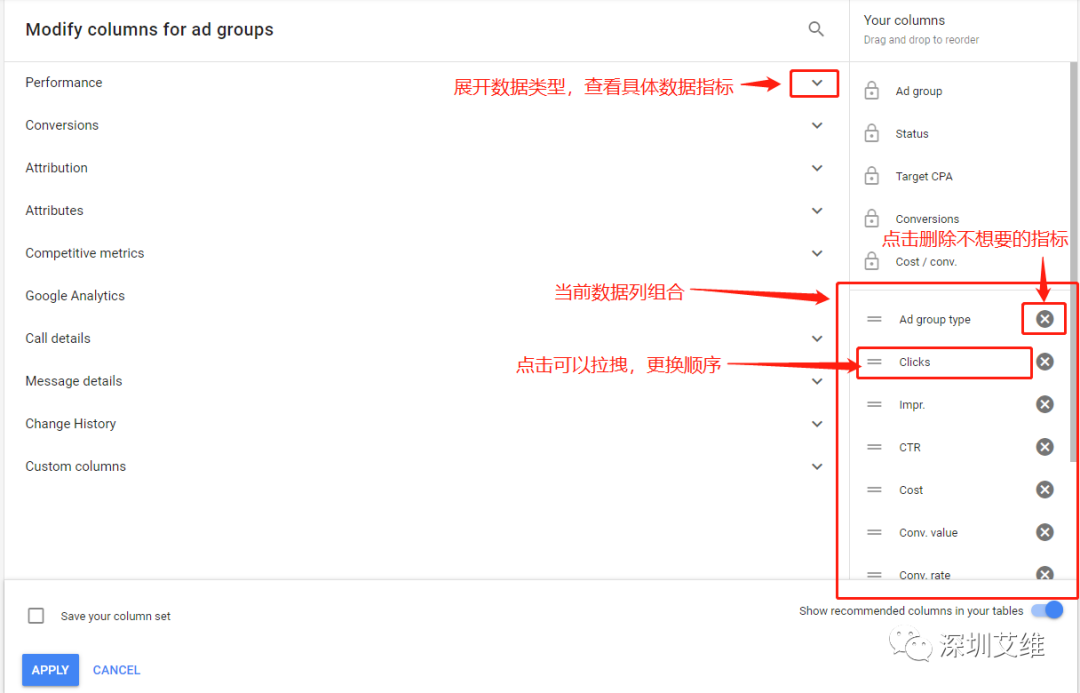This screenshot has width=1080, height=693.
Task: Open the column search magnifier icon
Action: pyautogui.click(x=816, y=29)
